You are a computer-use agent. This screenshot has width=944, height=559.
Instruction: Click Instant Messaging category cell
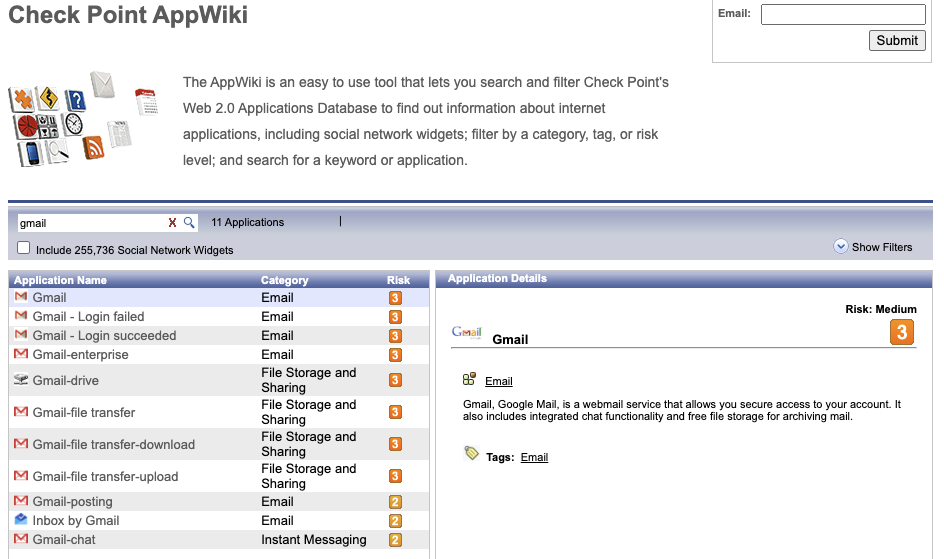coord(314,540)
